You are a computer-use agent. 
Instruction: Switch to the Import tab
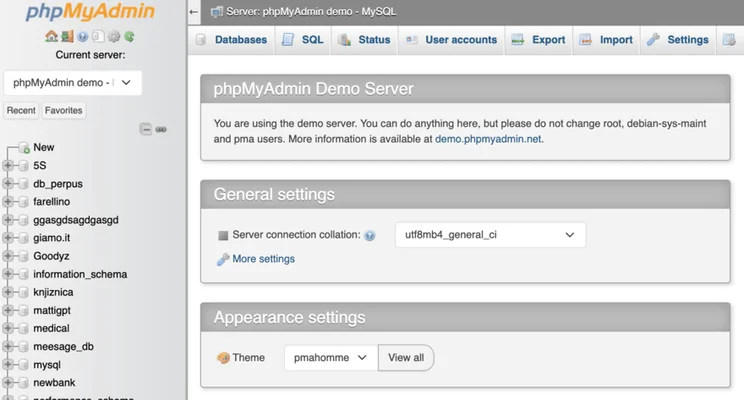pyautogui.click(x=606, y=40)
